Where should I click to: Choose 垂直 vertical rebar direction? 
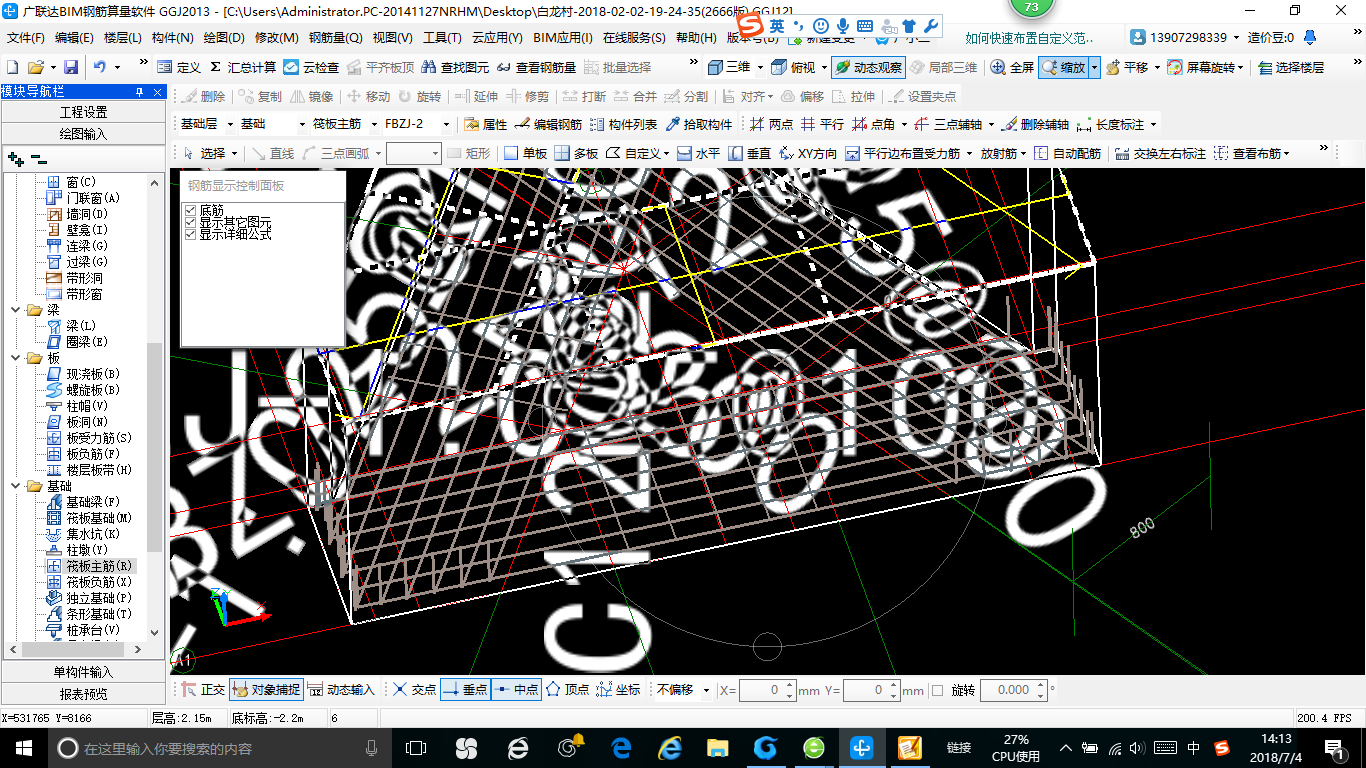750,153
